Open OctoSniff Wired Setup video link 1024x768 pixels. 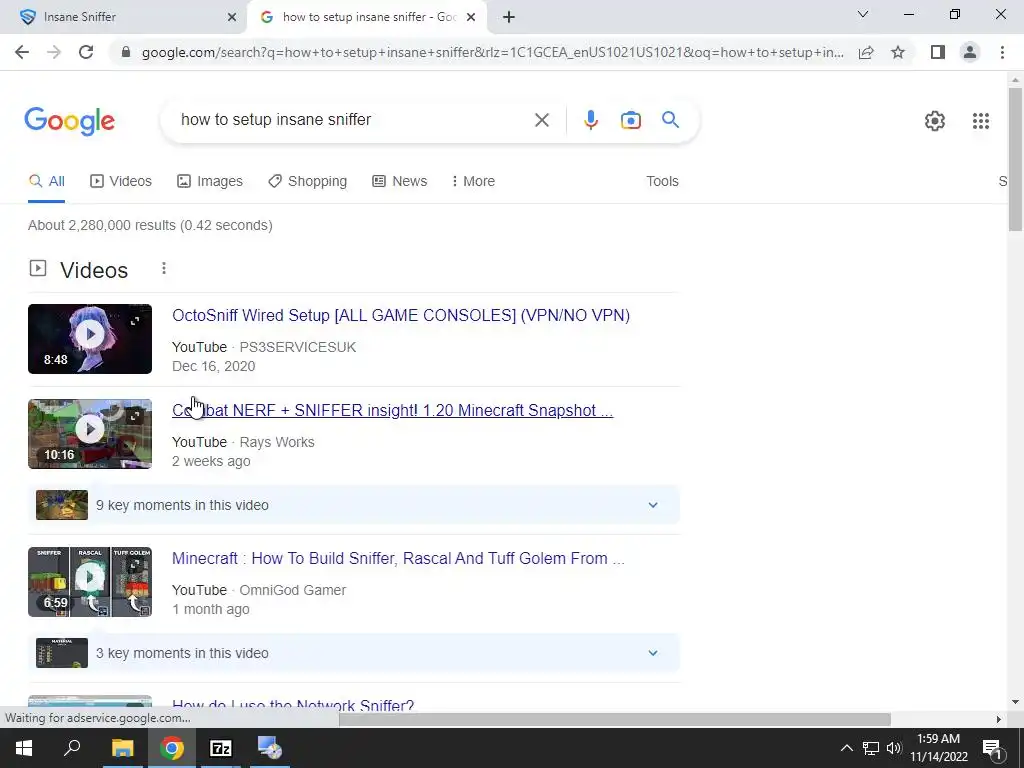click(x=401, y=315)
